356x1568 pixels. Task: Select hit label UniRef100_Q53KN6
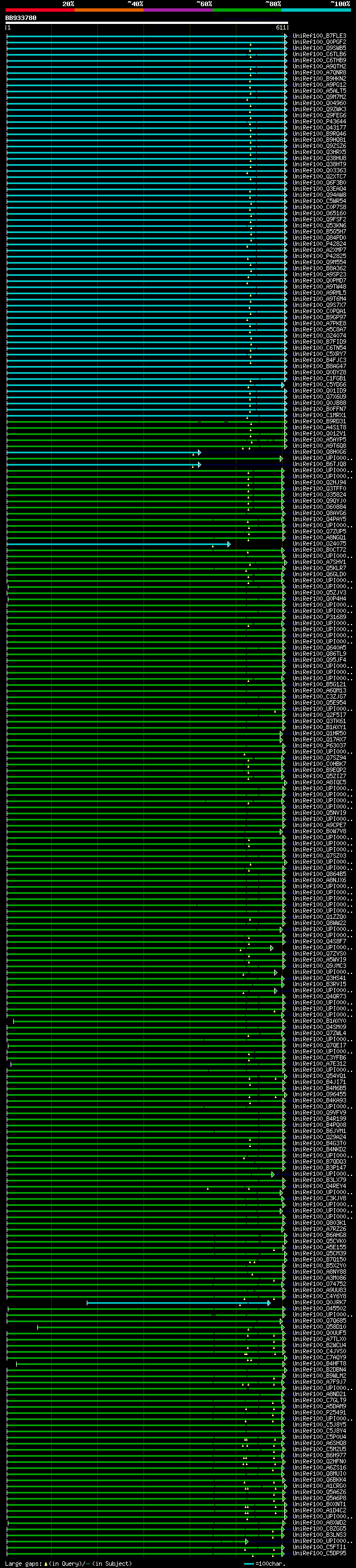coord(319,226)
